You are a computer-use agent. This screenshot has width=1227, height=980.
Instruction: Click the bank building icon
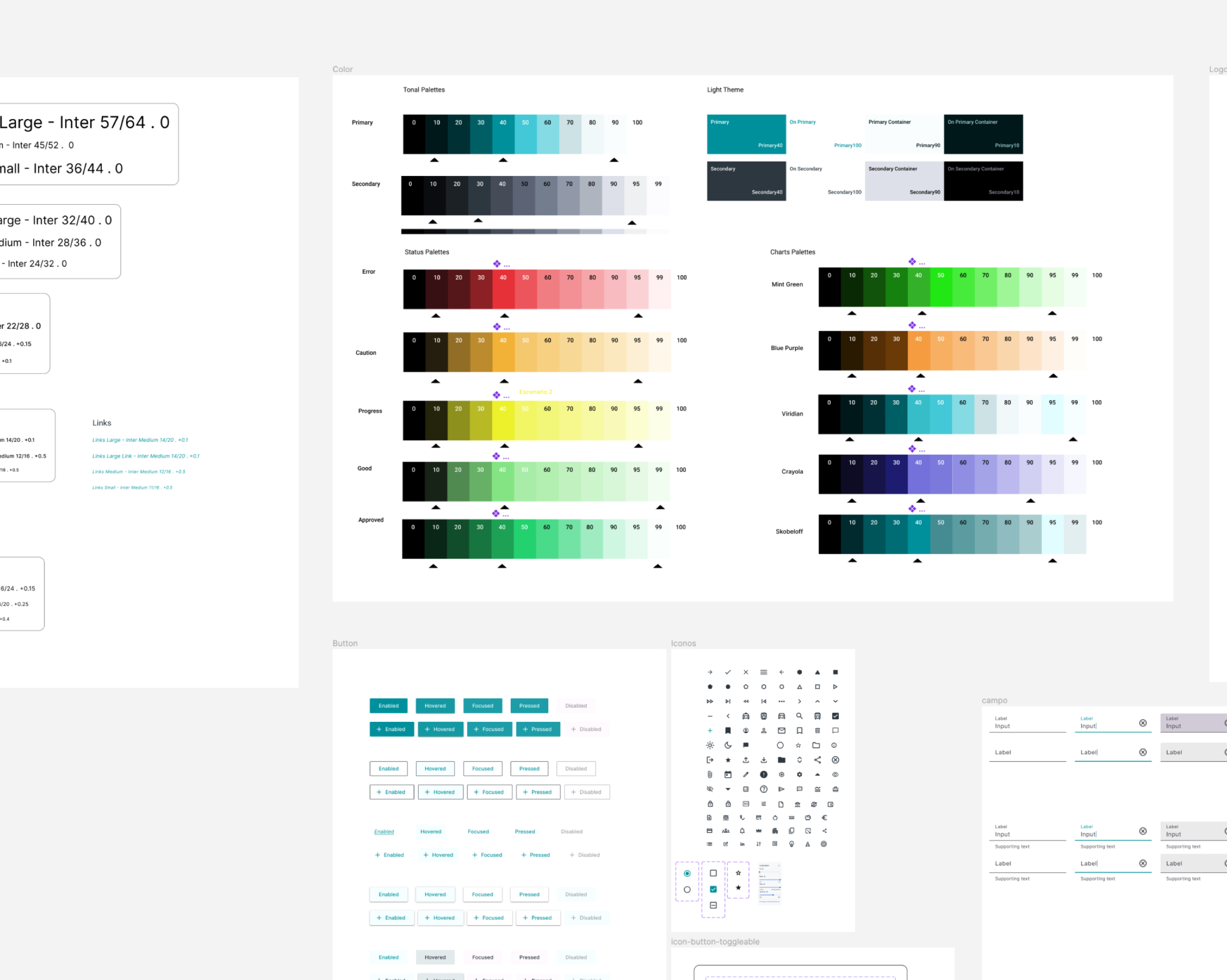click(x=798, y=805)
